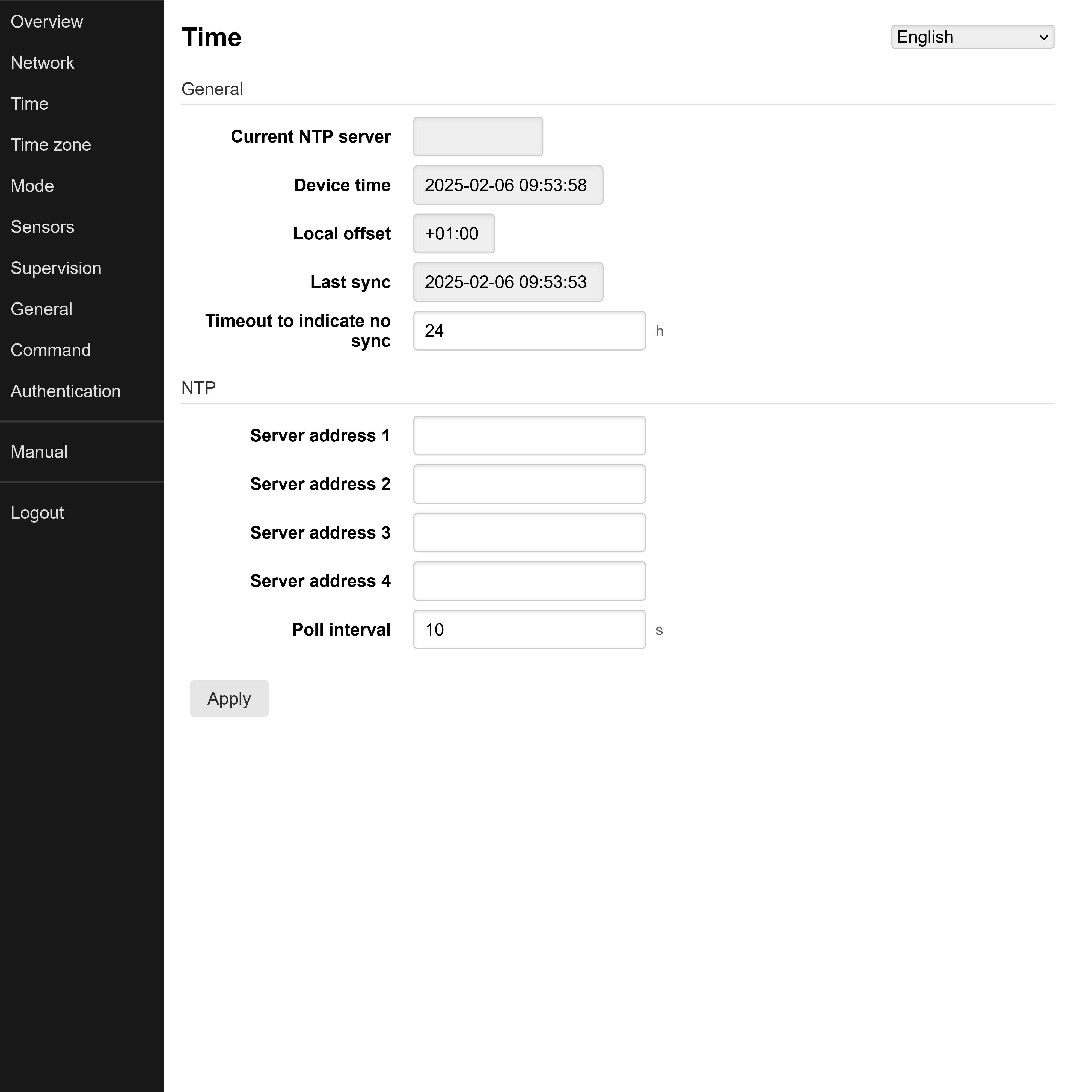Viewport: 1092px width, 1092px height.
Task: Open the Manual page
Action: [38, 452]
